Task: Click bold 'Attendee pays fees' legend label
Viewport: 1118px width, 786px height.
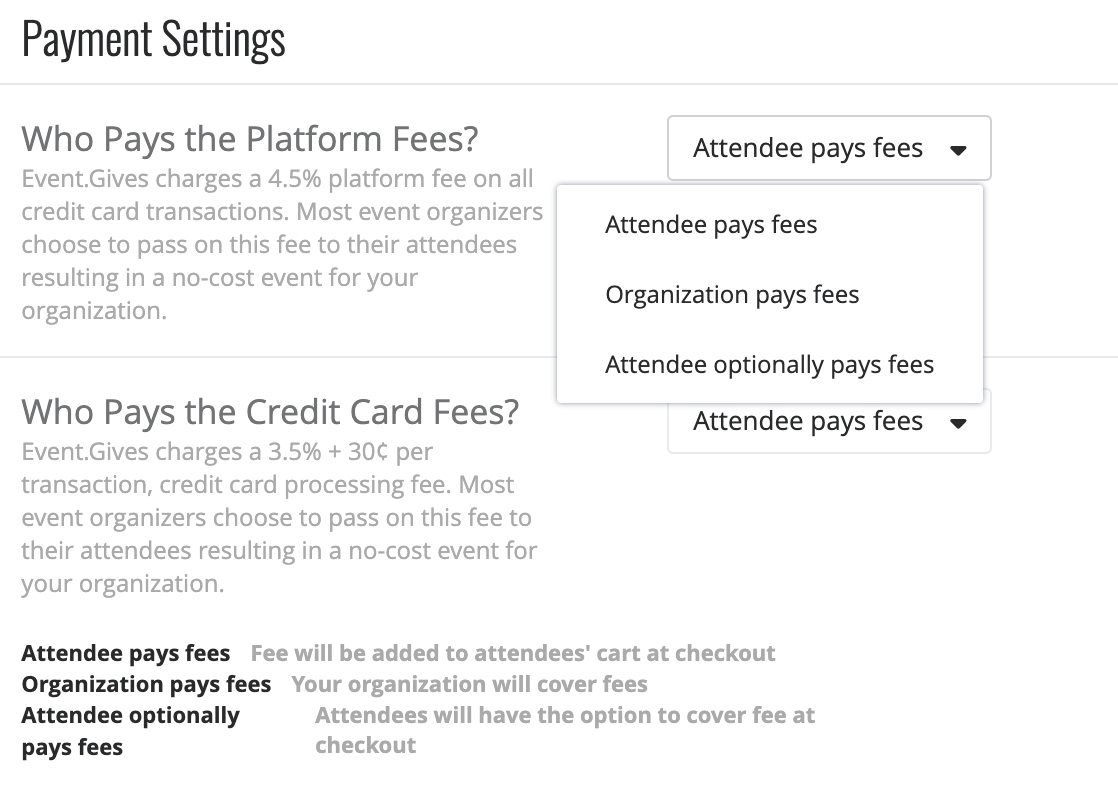Action: pyautogui.click(x=125, y=653)
